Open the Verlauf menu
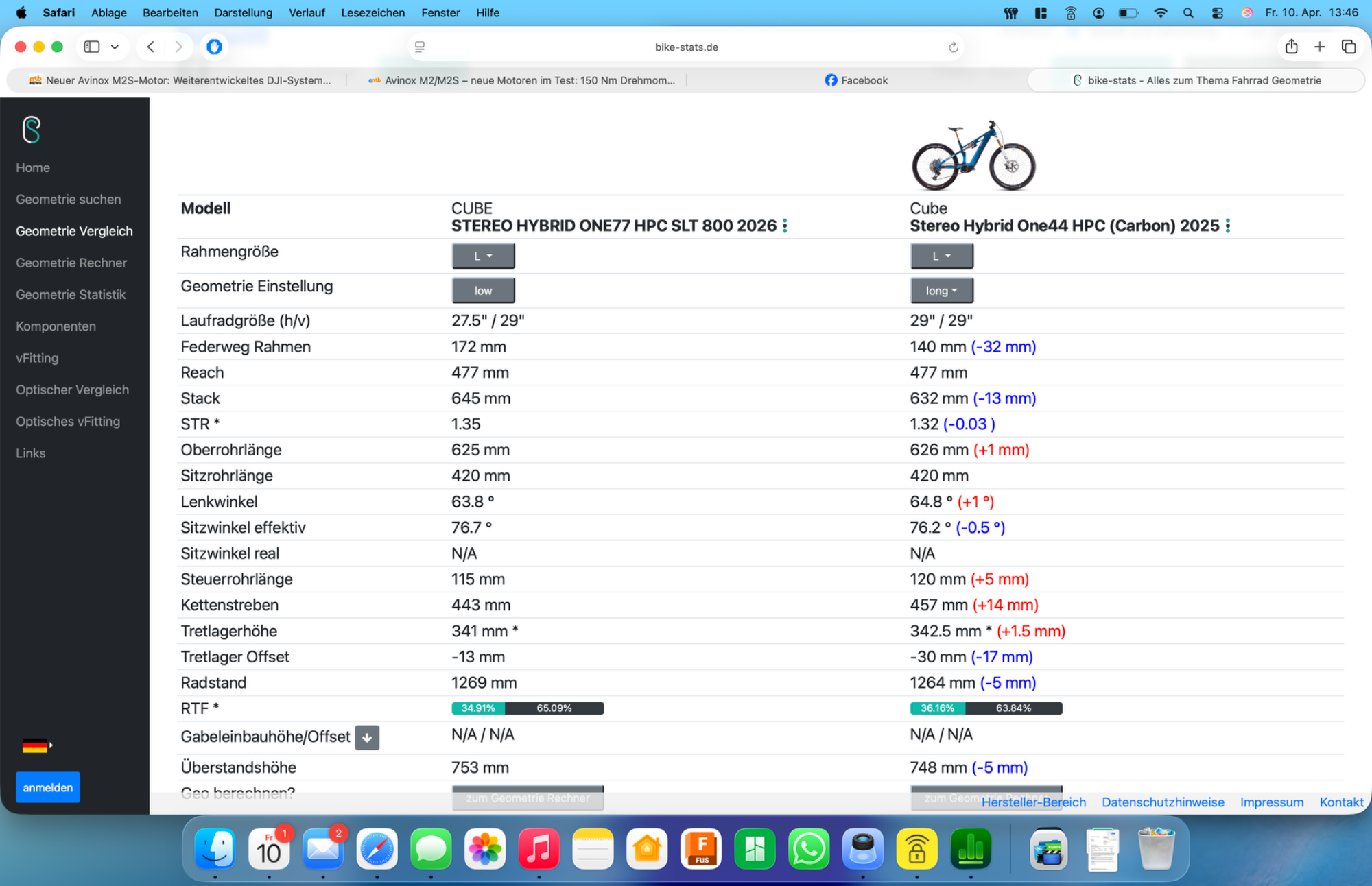The height and width of the screenshot is (886, 1372). point(307,12)
